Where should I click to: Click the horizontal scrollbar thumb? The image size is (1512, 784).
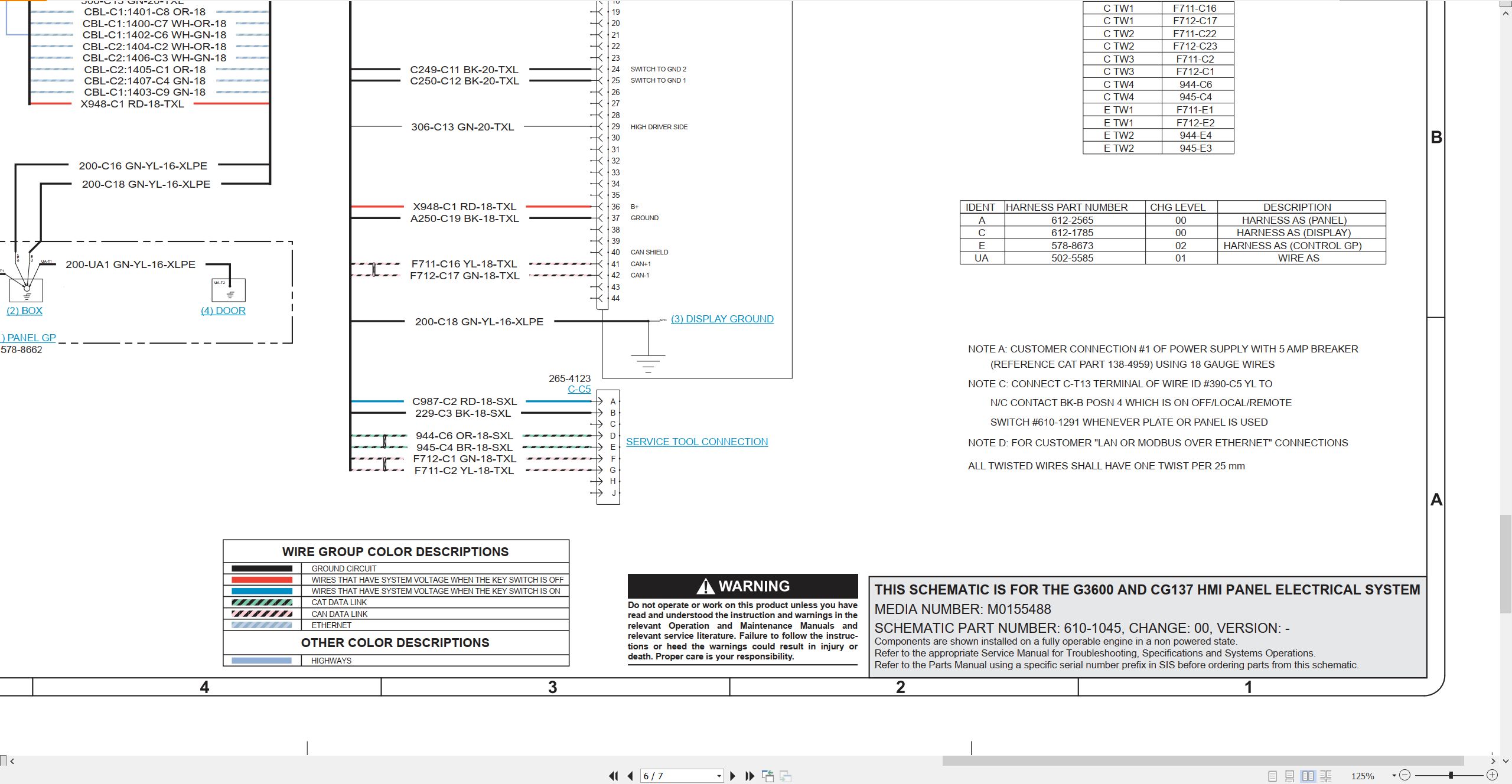point(1203,760)
